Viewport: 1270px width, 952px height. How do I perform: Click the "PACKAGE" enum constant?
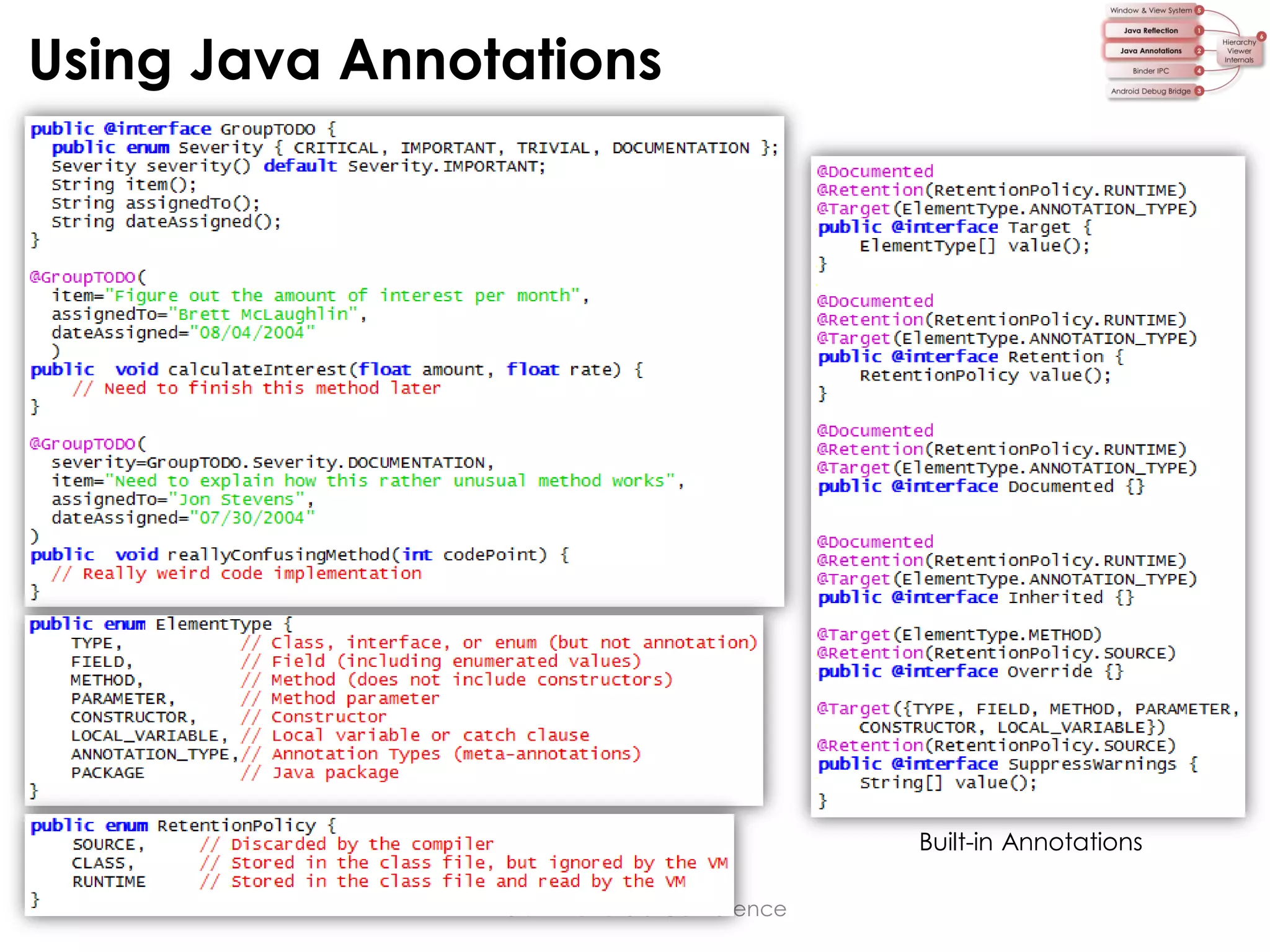(x=107, y=773)
